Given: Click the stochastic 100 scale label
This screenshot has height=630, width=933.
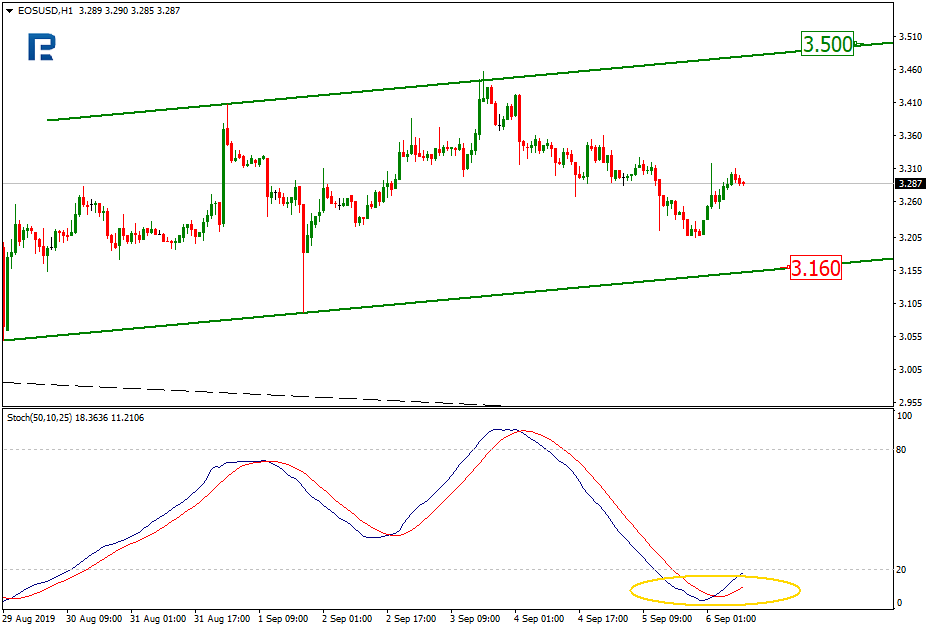Looking at the screenshot, I should coord(904,416).
